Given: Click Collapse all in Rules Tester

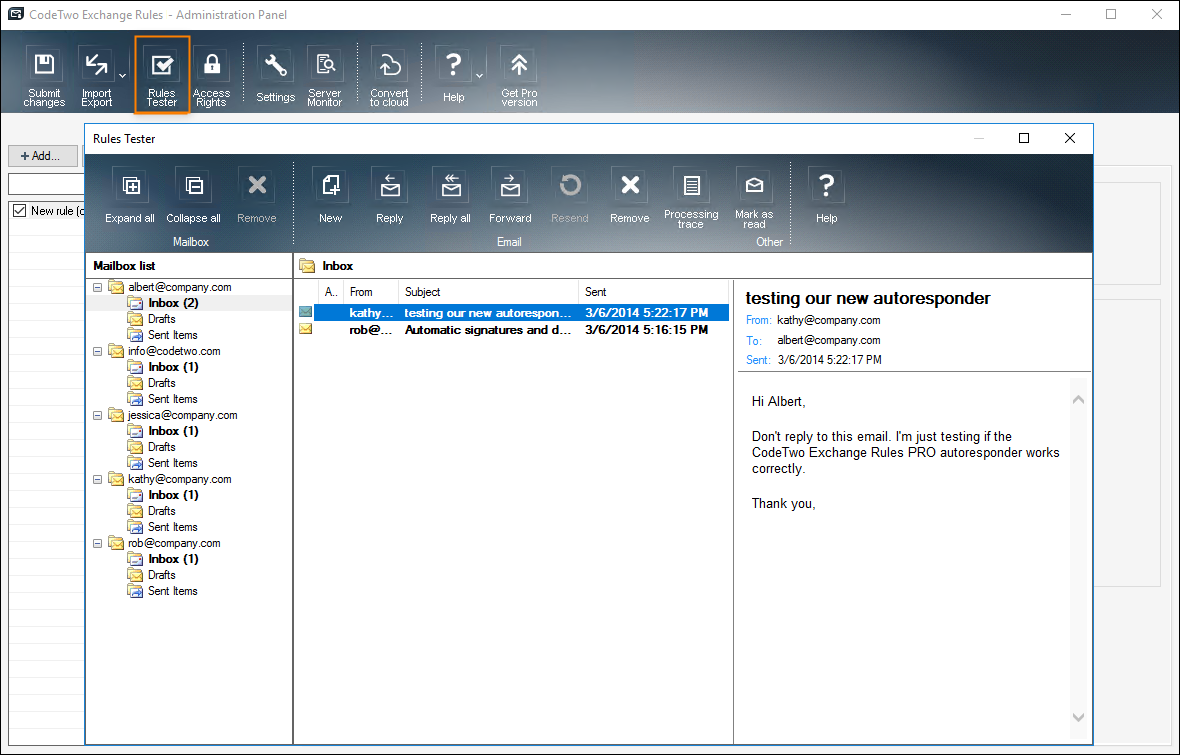Looking at the screenshot, I should (193, 196).
